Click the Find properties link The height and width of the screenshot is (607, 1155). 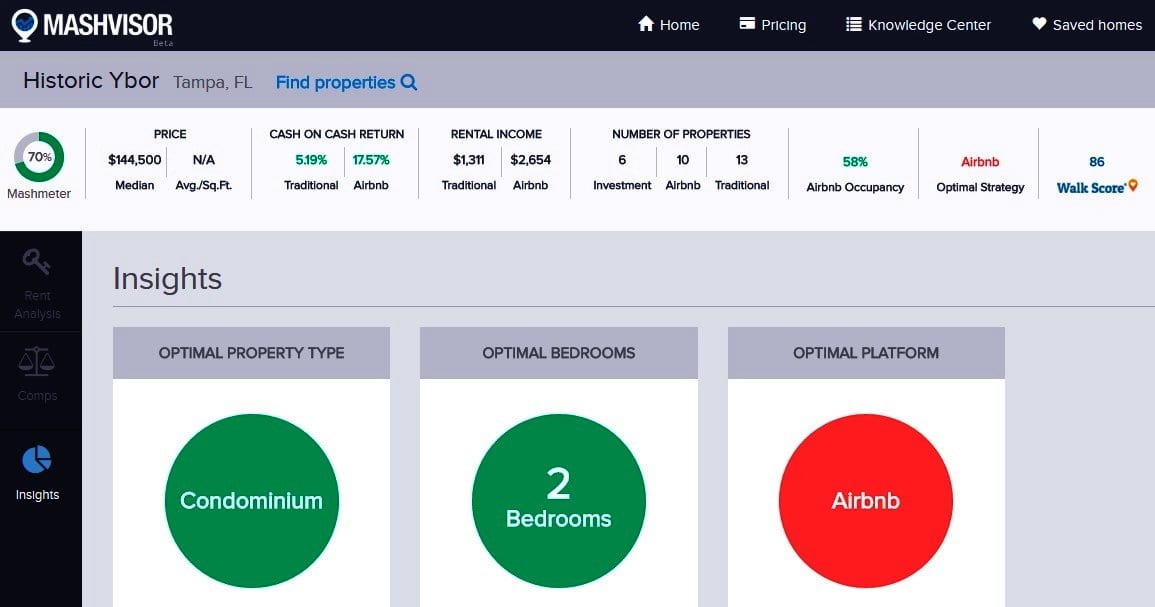point(335,83)
